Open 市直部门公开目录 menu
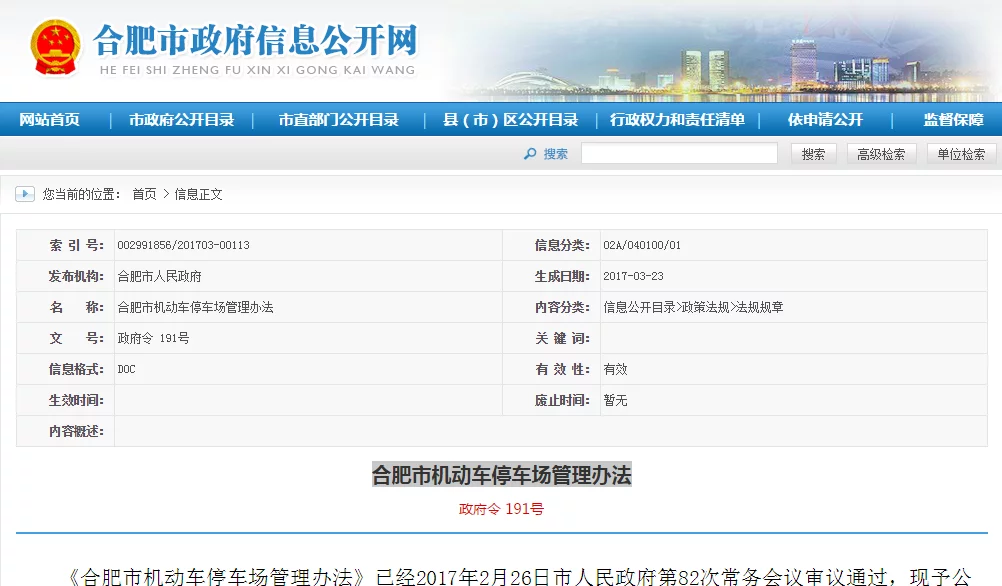 point(338,120)
